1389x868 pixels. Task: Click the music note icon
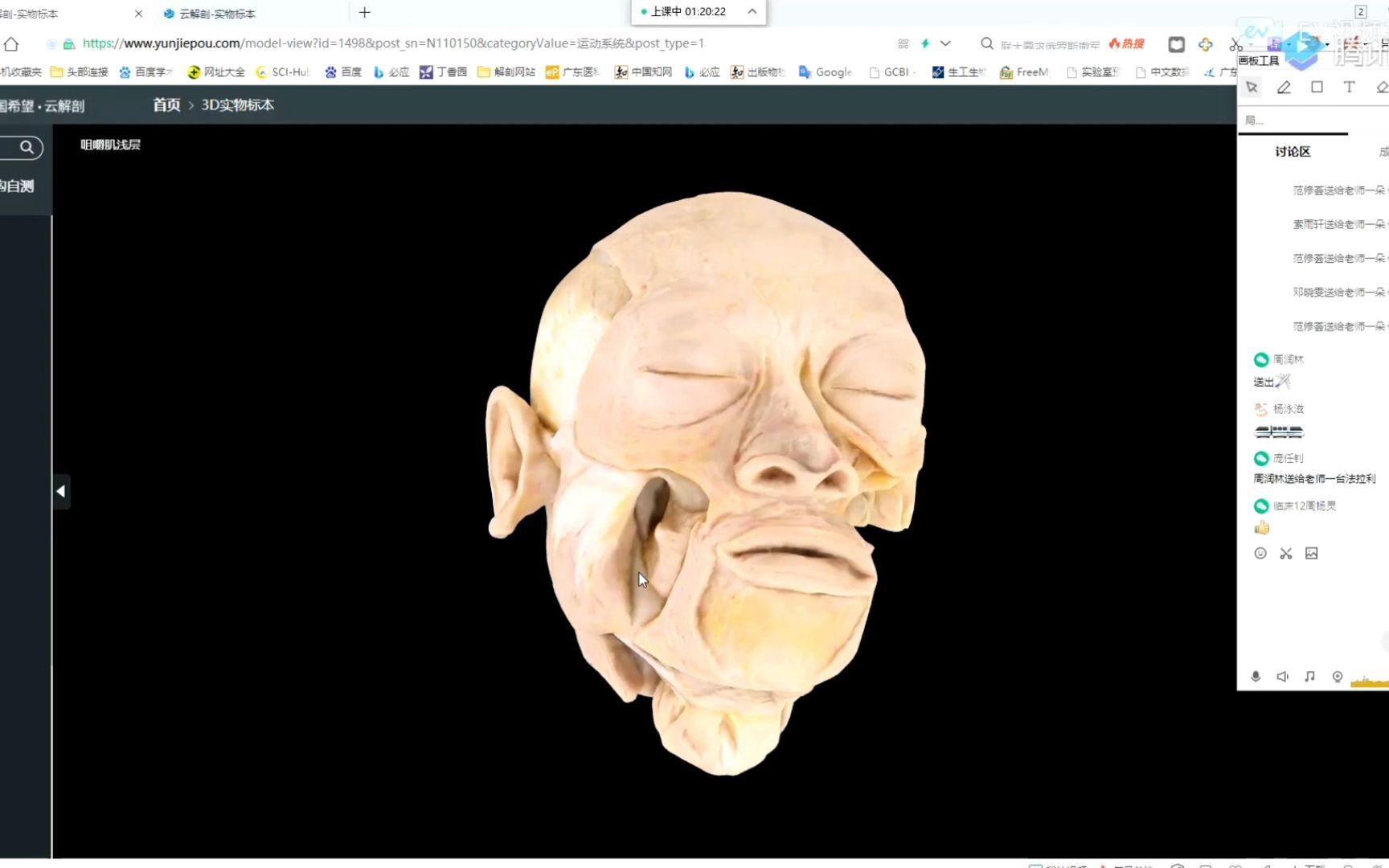pos(1309,677)
